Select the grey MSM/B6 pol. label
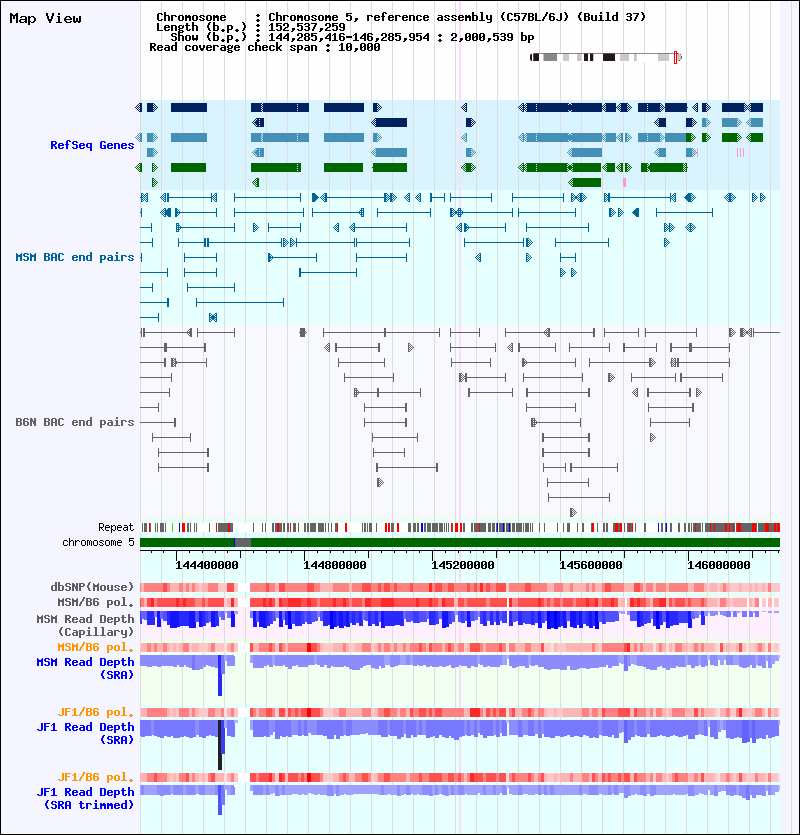Image resolution: width=800 pixels, height=835 pixels. click(x=96, y=602)
